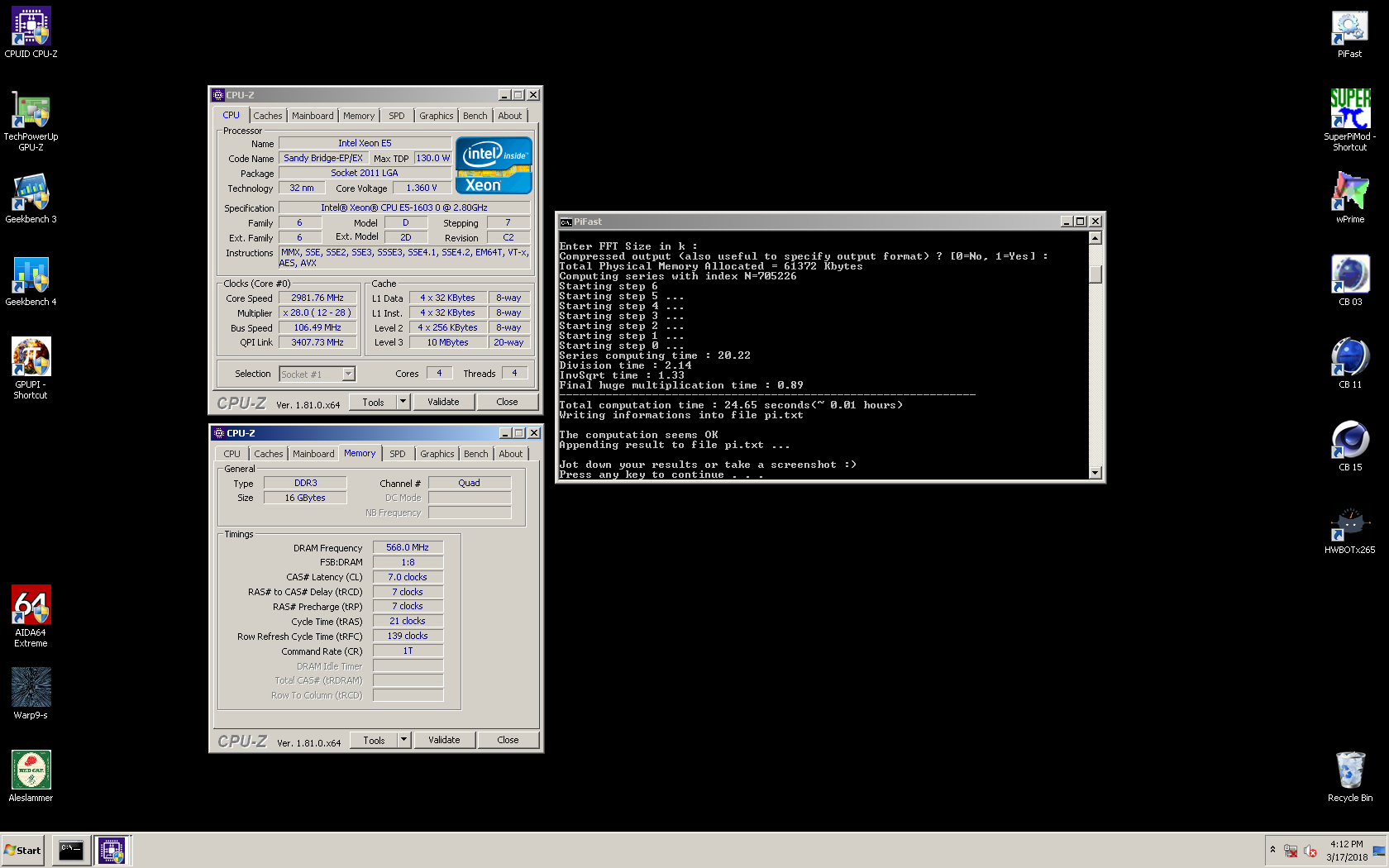Screen dimensions: 1389x868
Task: Click the command prompt taskbar icon
Action: point(71,850)
